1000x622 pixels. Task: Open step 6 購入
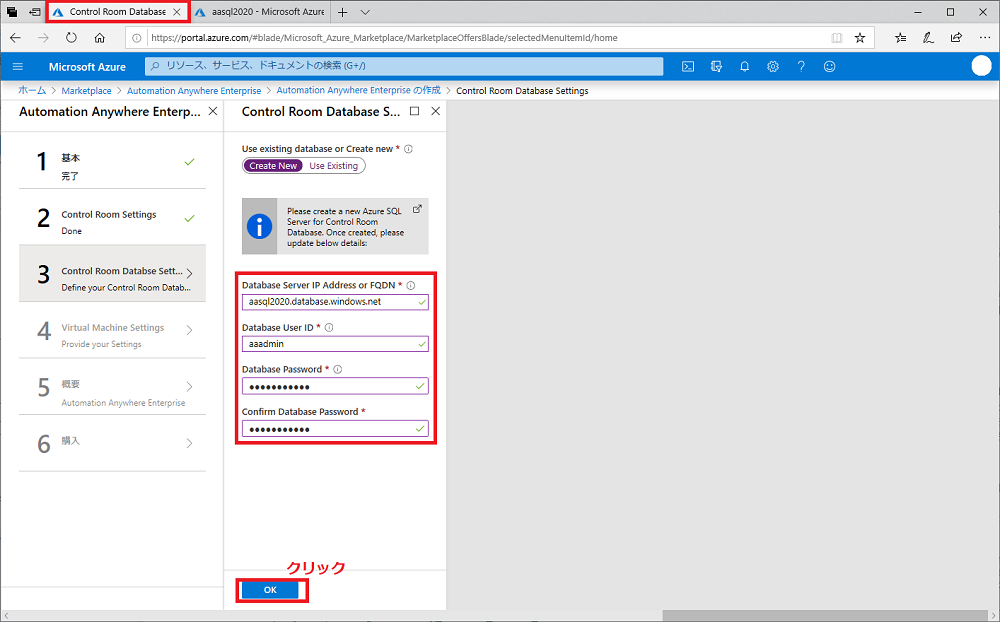click(112, 443)
